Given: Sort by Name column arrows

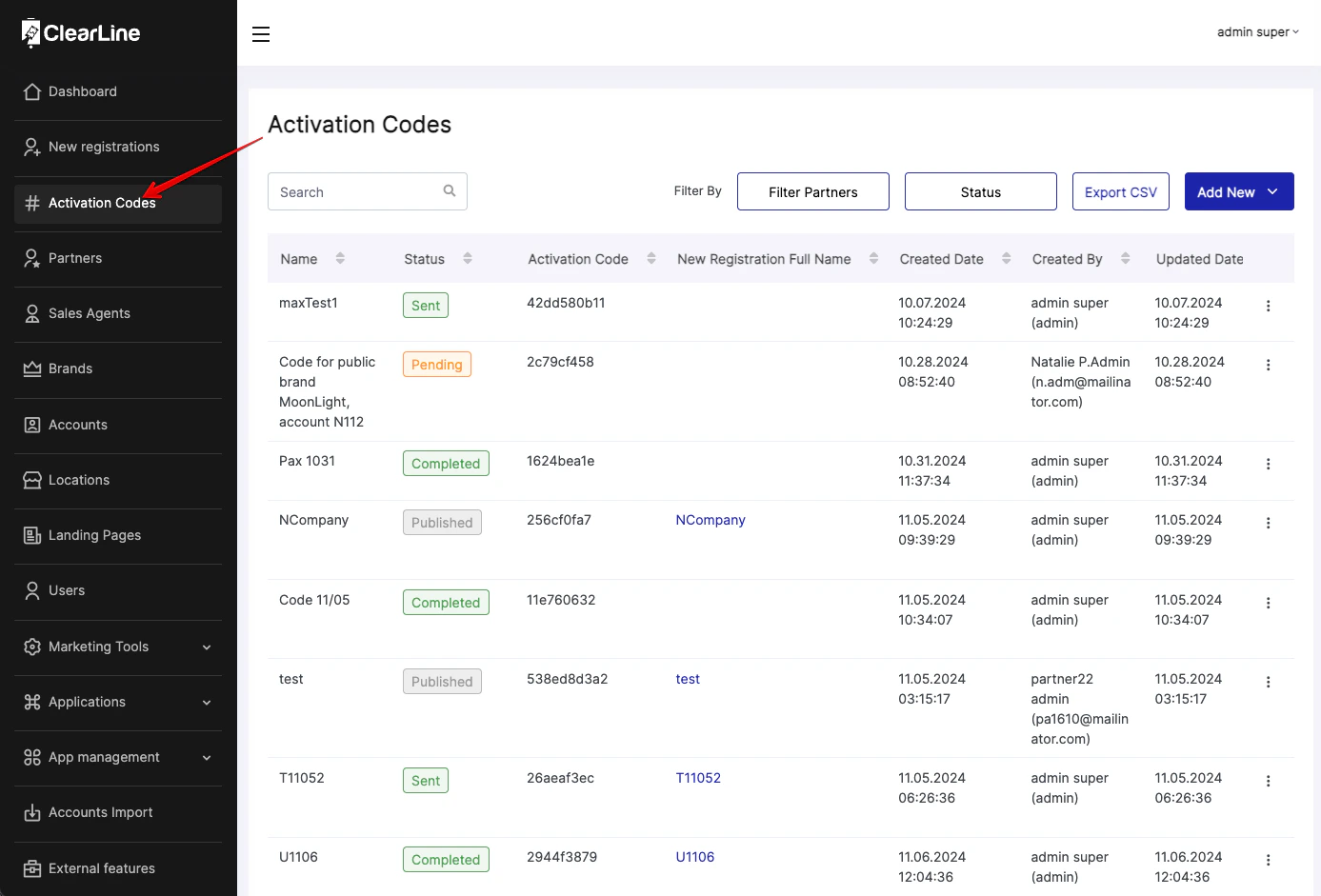Looking at the screenshot, I should (x=340, y=258).
